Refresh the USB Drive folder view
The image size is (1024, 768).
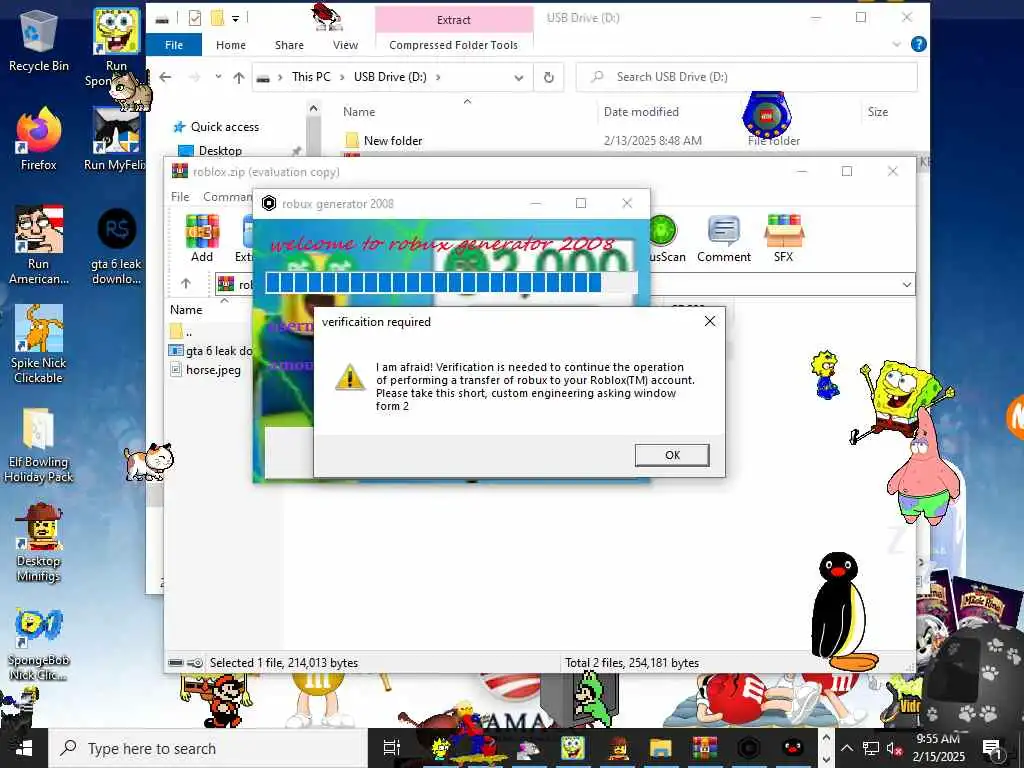click(x=549, y=77)
